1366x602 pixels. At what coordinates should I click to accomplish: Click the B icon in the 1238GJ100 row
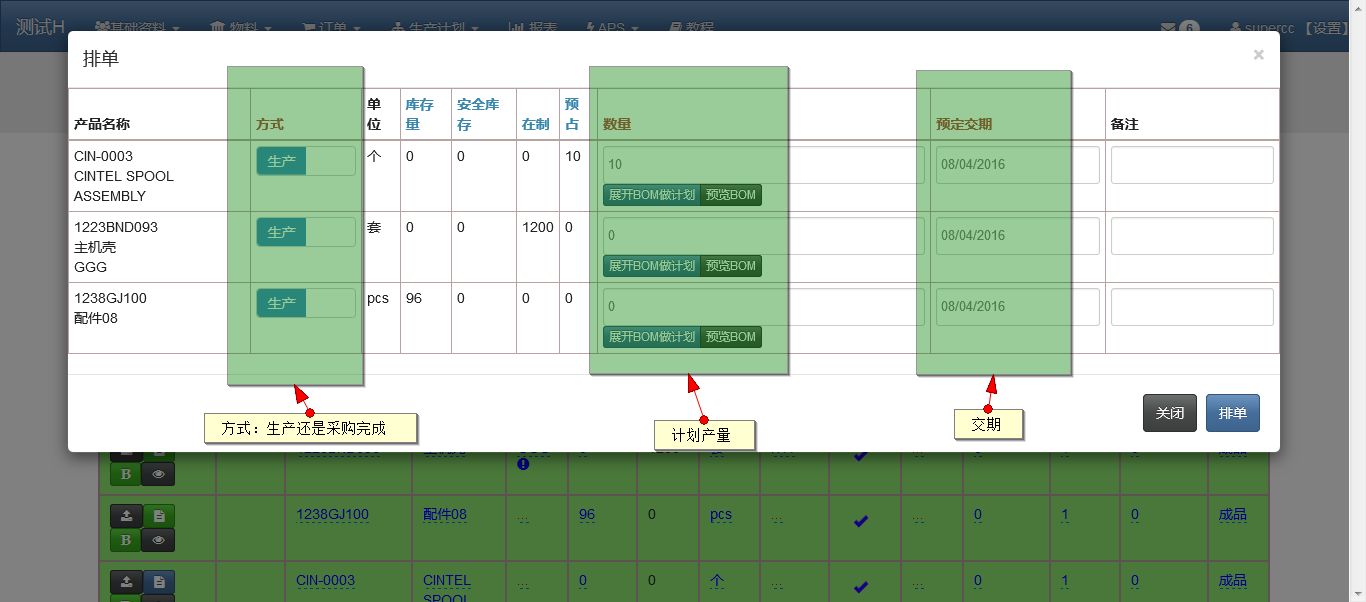[x=125, y=539]
